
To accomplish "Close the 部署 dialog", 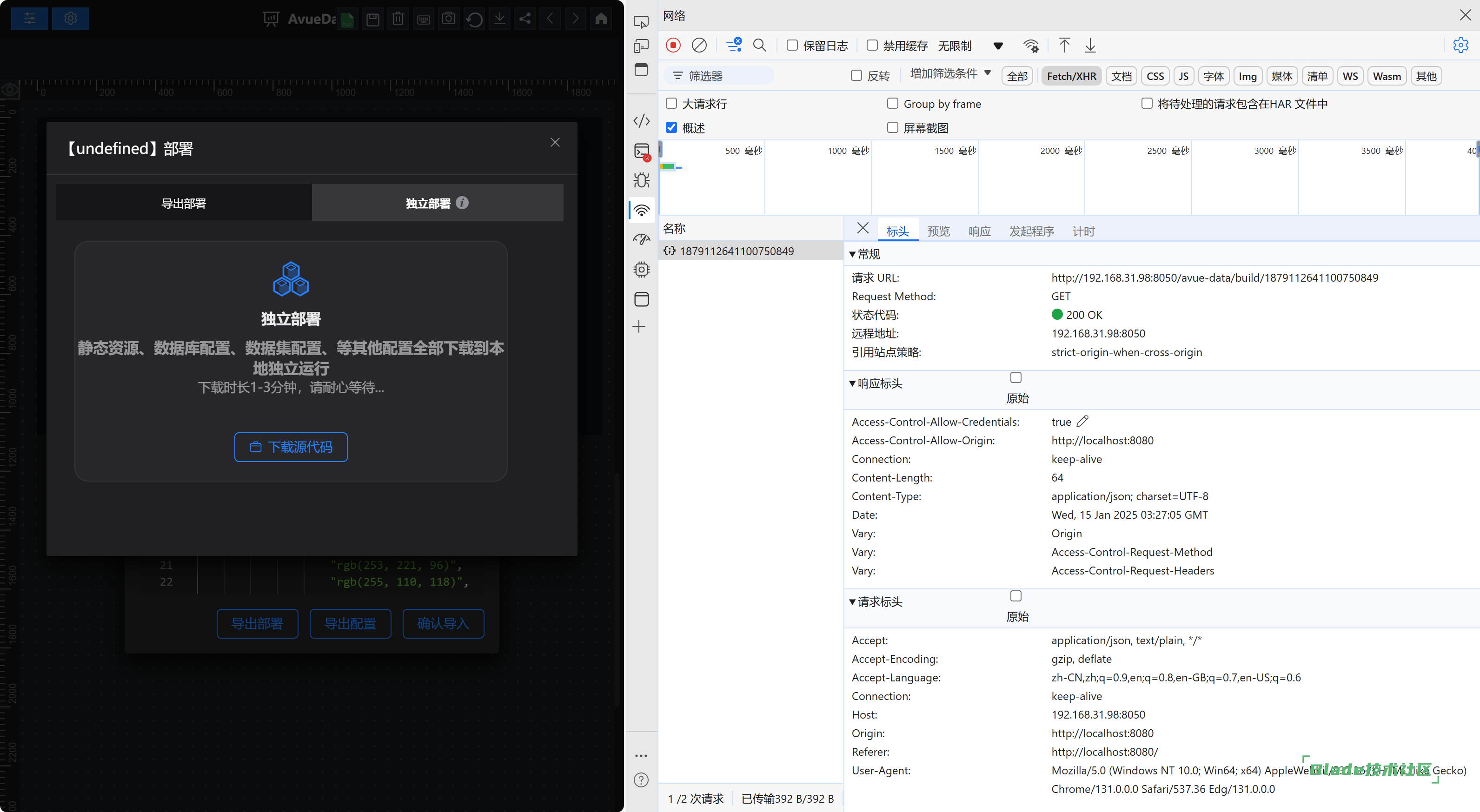I will tap(555, 142).
